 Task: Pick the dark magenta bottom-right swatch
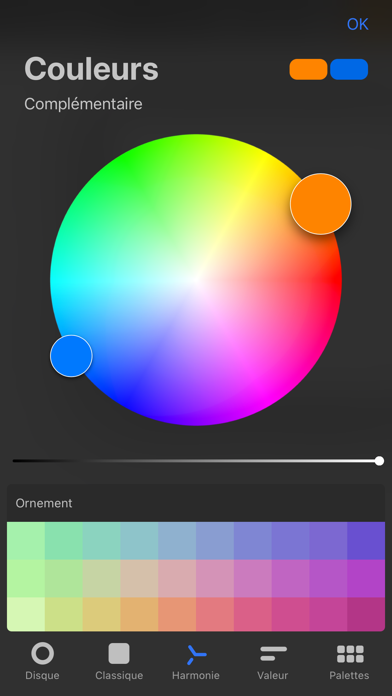coord(366,614)
